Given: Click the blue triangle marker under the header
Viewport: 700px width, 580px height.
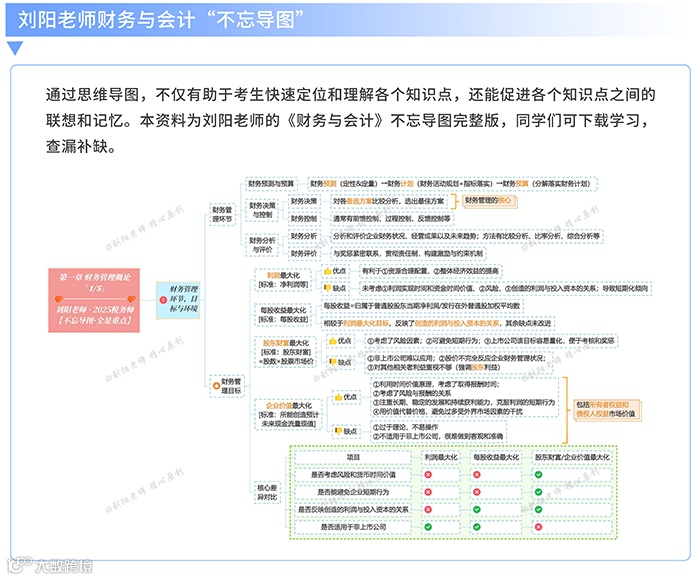Looking at the screenshot, I should coord(15,48).
